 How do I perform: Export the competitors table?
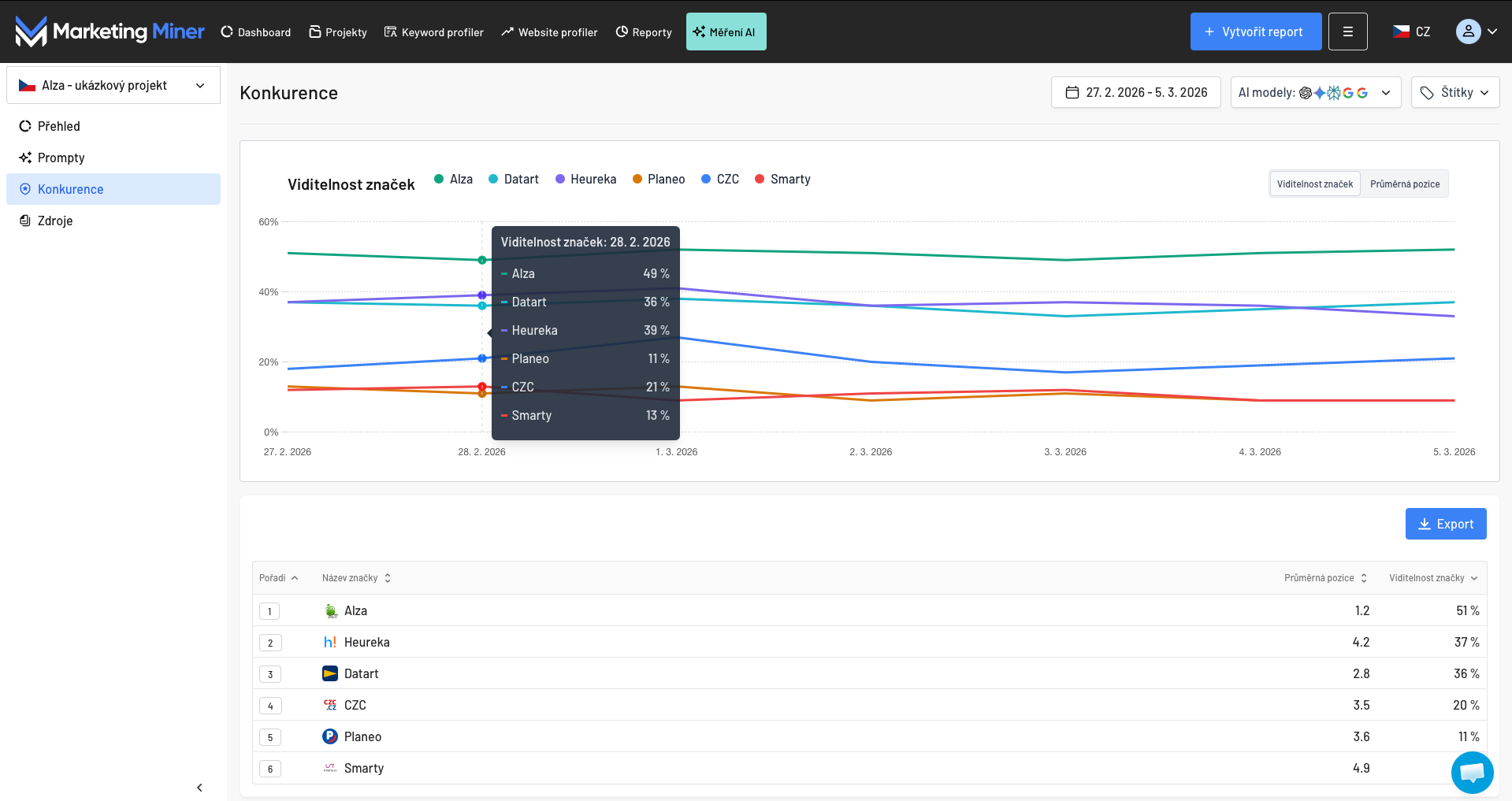1445,524
